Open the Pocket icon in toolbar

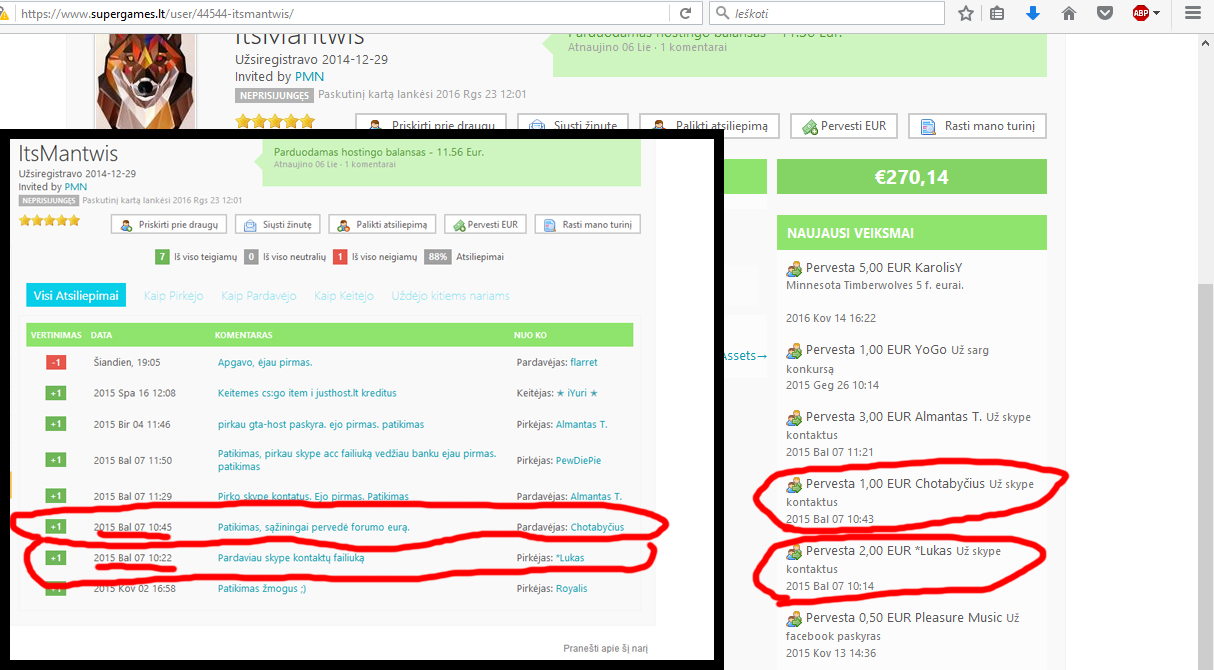(1105, 14)
